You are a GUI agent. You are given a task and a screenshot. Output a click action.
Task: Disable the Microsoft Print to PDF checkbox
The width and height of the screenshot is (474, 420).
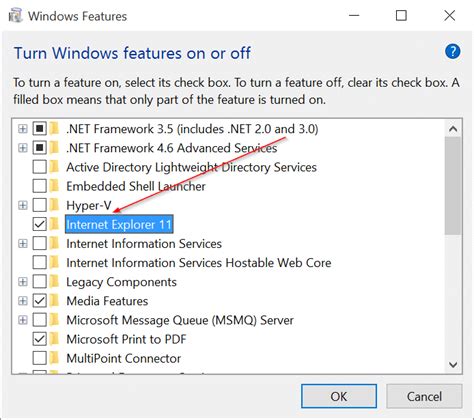tap(39, 339)
